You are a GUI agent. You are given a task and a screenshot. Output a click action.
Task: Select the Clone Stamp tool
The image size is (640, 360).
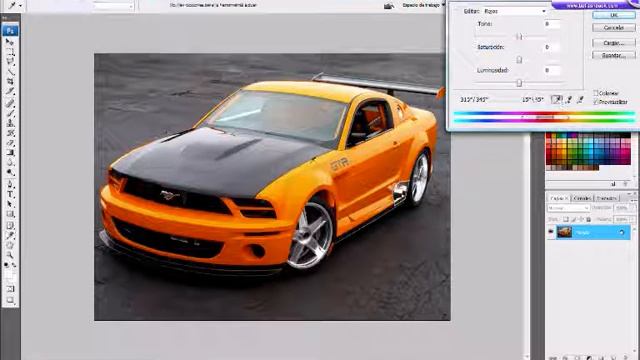point(10,123)
